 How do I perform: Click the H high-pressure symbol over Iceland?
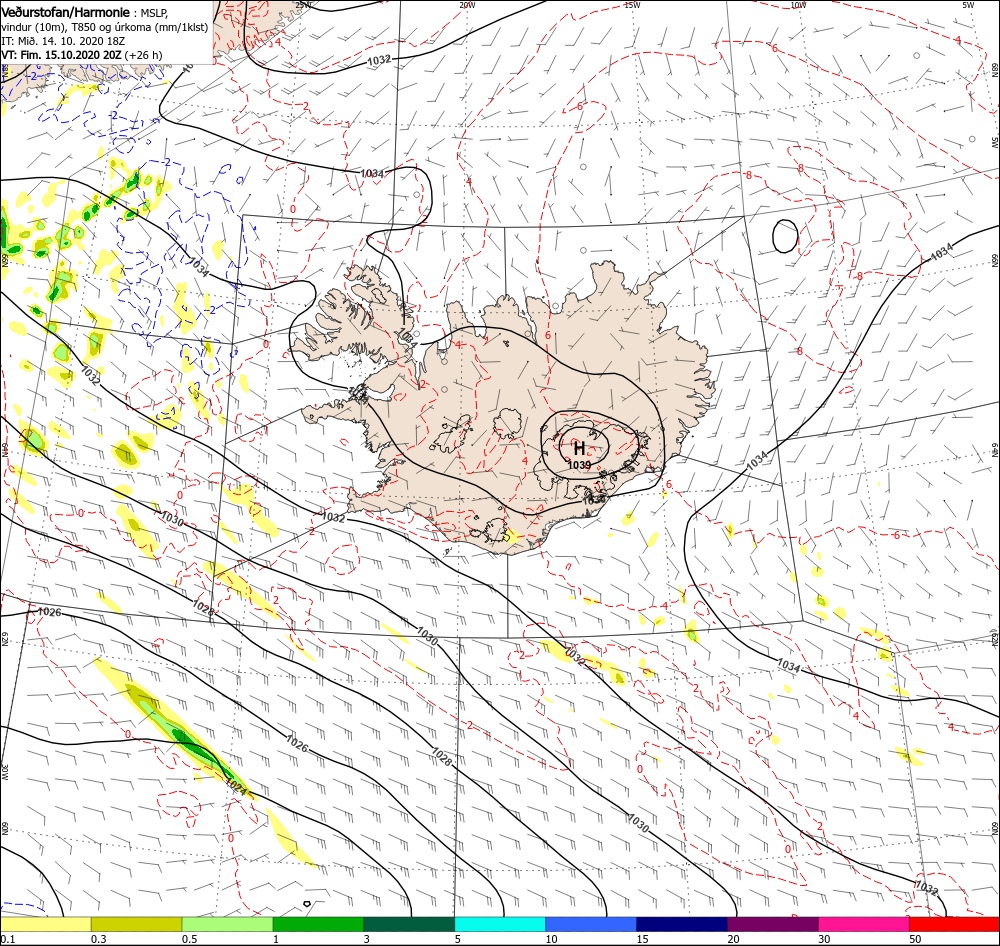(x=579, y=447)
